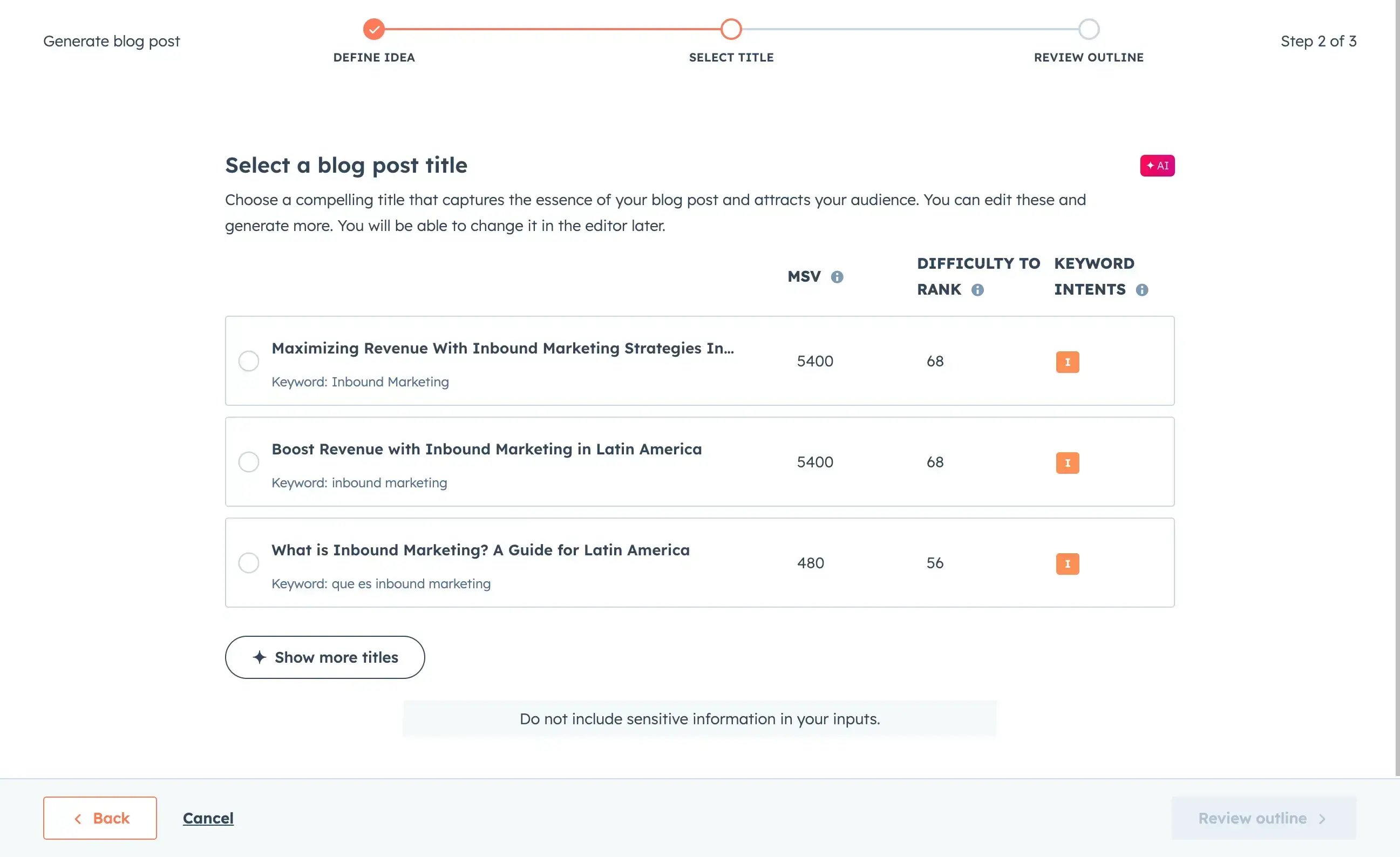Click the intent badge on the Maximizing Revenue row
This screenshot has height=857, width=1400.
point(1066,362)
